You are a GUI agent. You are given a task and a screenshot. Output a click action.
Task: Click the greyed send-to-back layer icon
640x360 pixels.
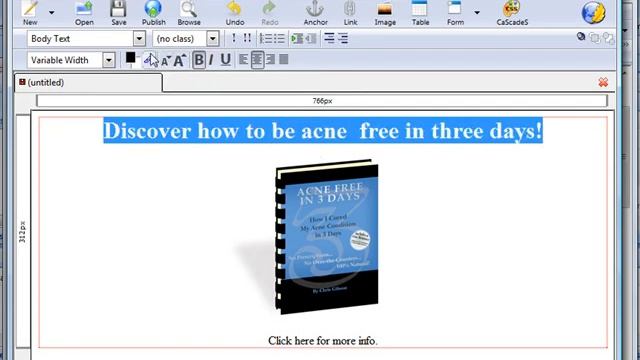point(608,38)
